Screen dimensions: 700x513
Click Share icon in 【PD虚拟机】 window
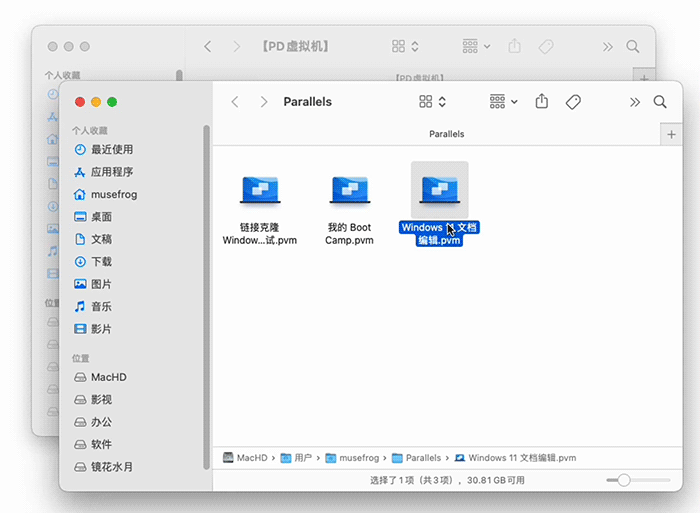[x=514, y=46]
